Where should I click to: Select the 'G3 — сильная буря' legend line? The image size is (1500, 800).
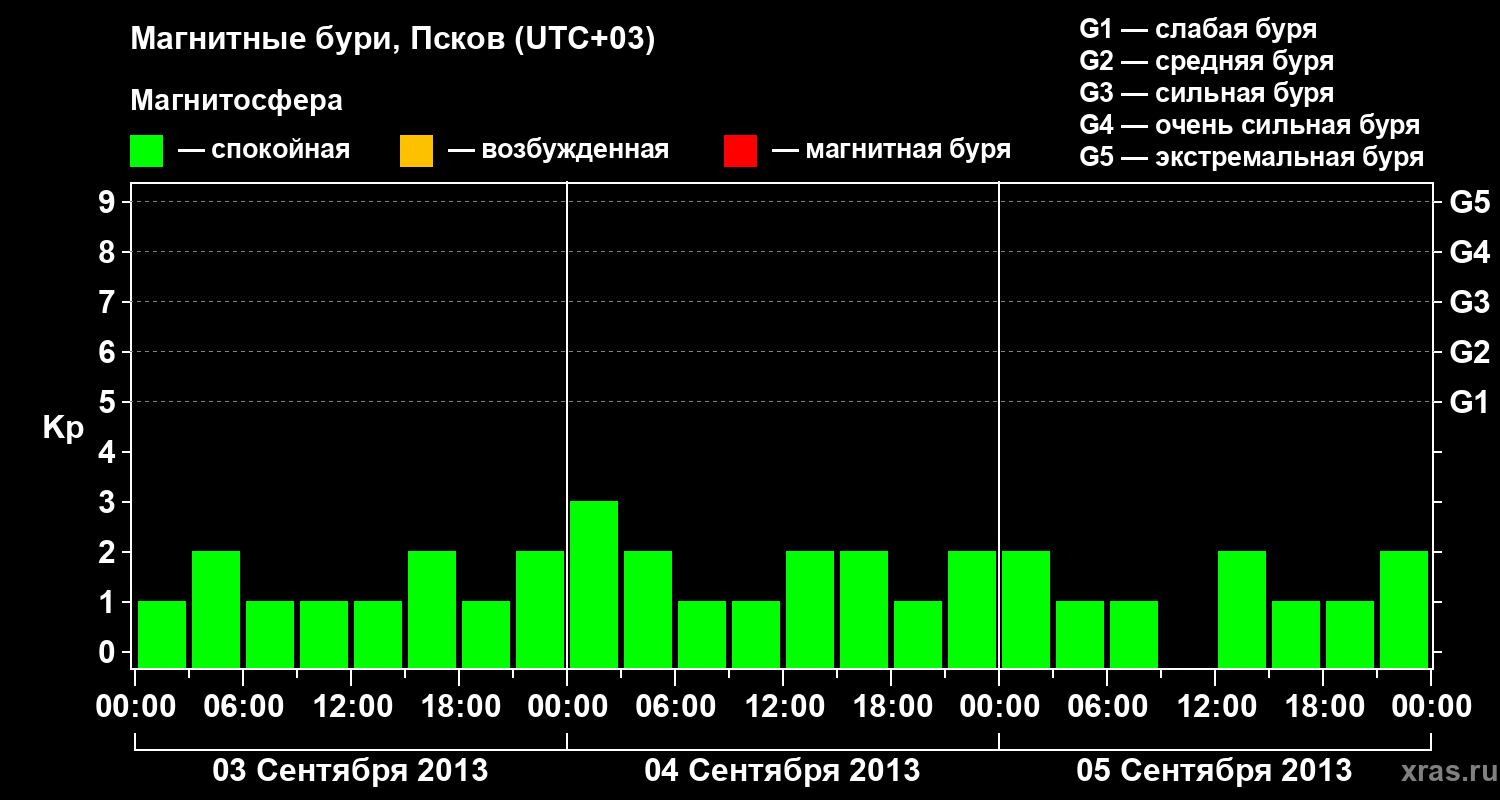tap(1207, 93)
